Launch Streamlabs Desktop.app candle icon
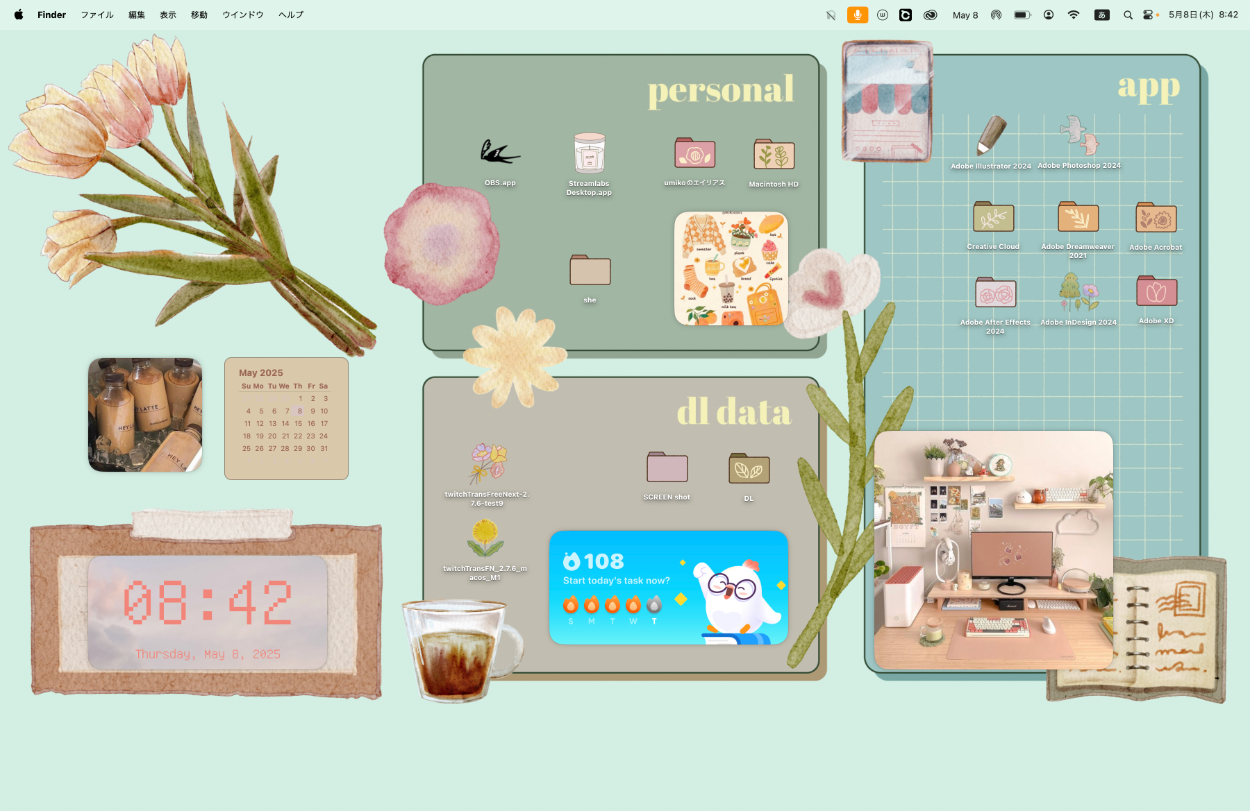Viewport: 1250px width, 811px height. [x=589, y=154]
